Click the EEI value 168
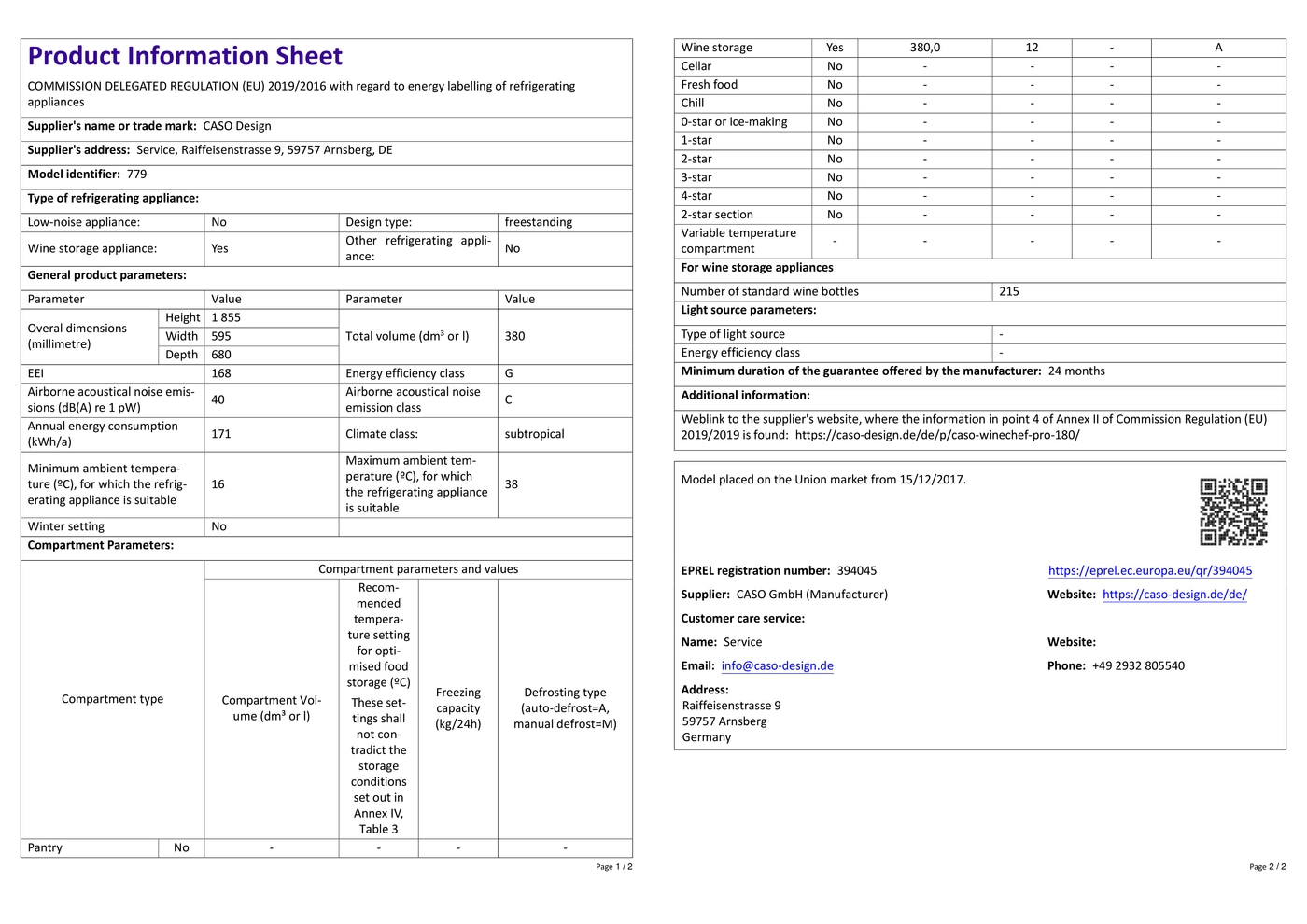Viewport: 1307px width, 924px height. [221, 373]
